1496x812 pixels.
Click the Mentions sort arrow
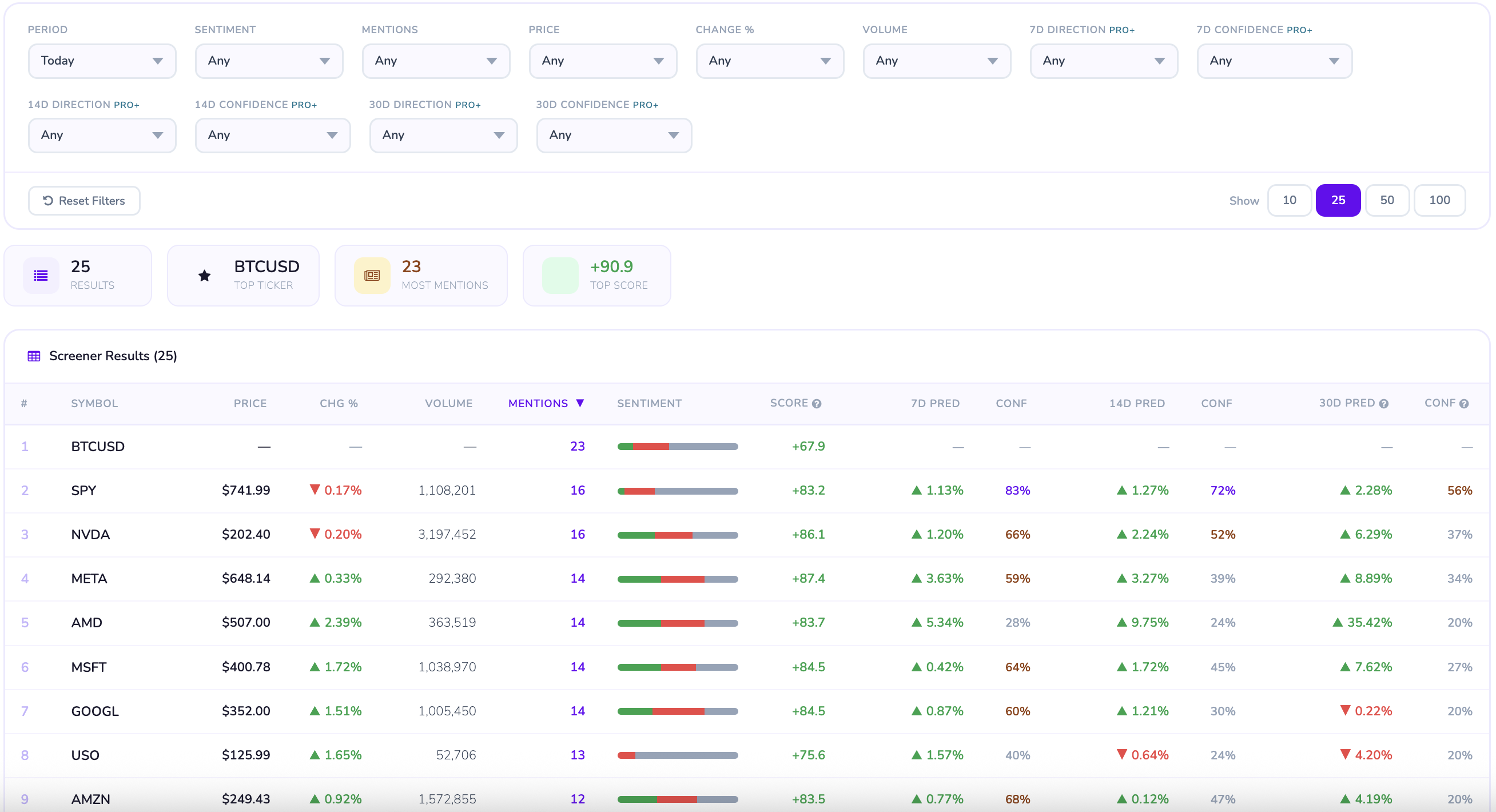579,403
